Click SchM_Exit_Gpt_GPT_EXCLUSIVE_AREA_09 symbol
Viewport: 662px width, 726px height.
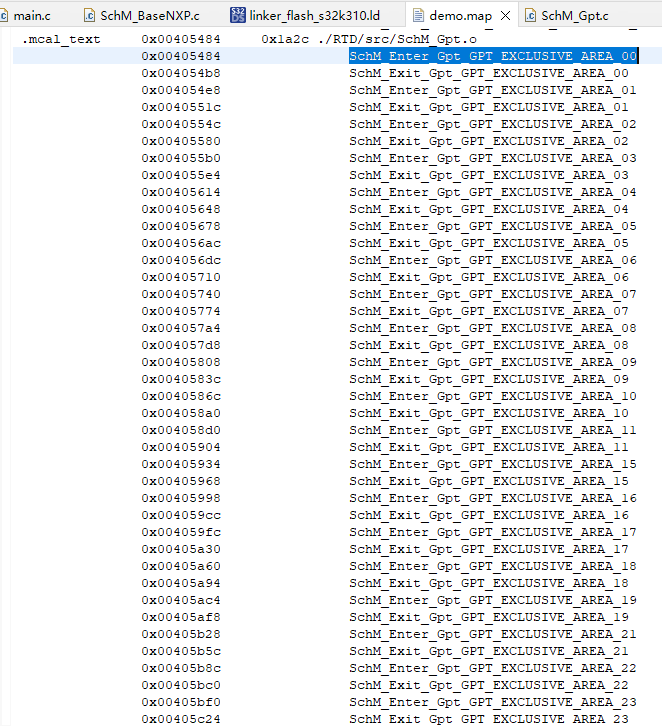click(489, 379)
